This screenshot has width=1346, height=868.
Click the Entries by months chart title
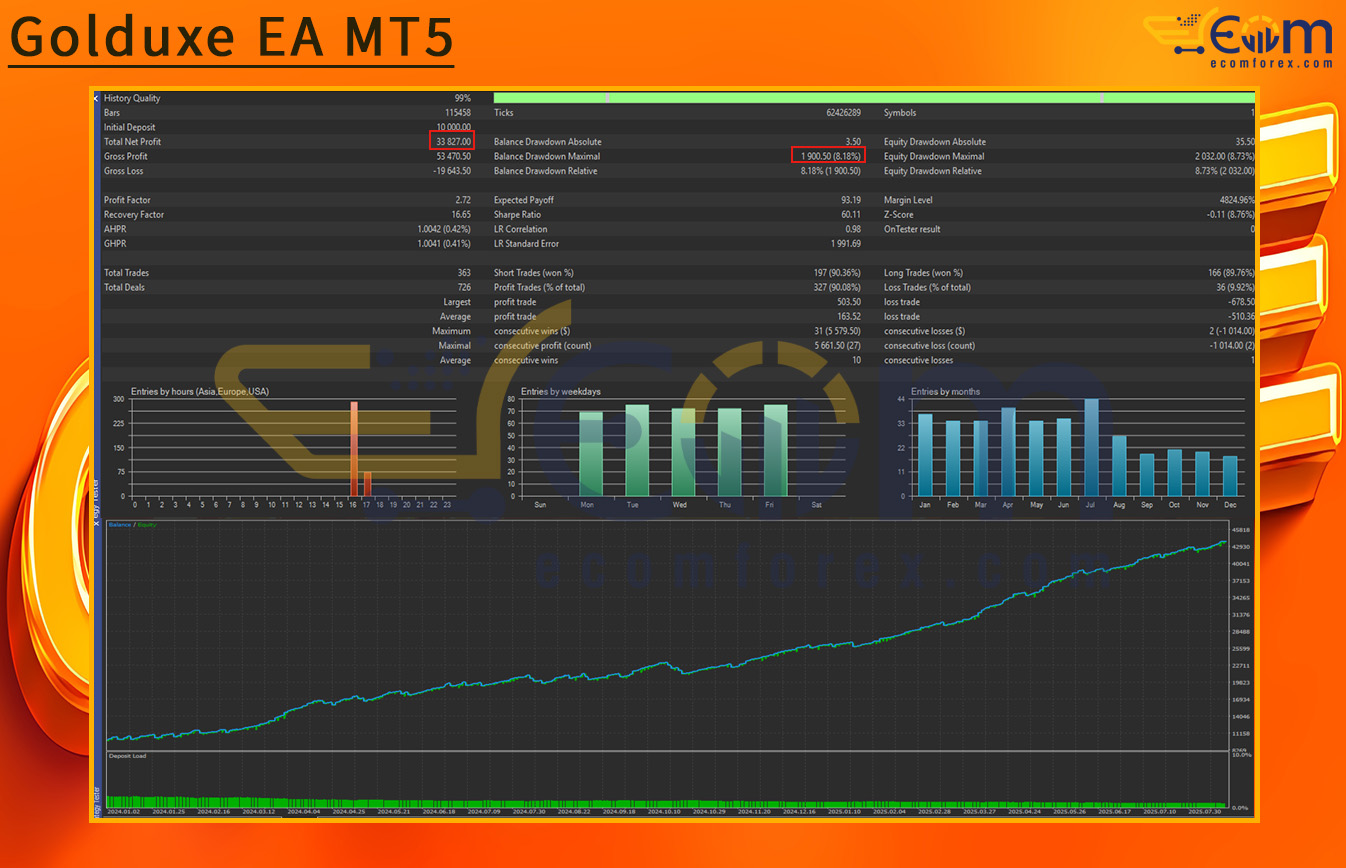pos(945,391)
